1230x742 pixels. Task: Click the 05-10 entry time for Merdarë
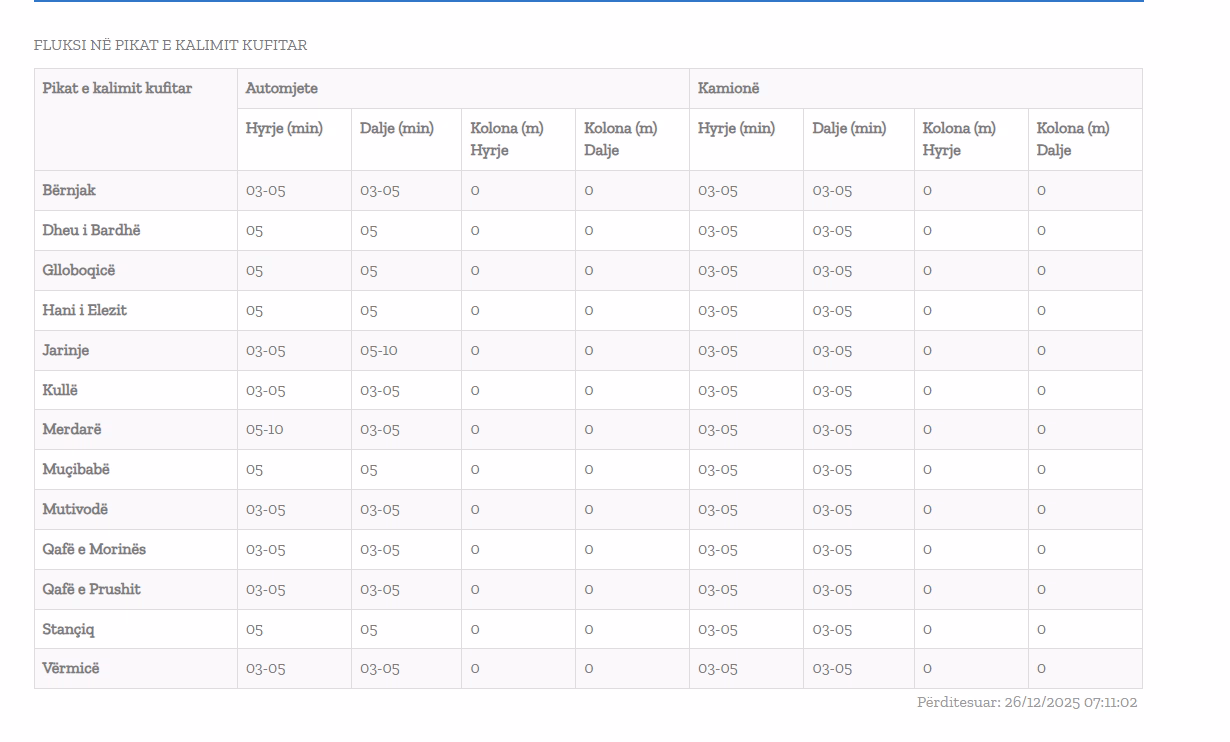pyautogui.click(x=264, y=429)
